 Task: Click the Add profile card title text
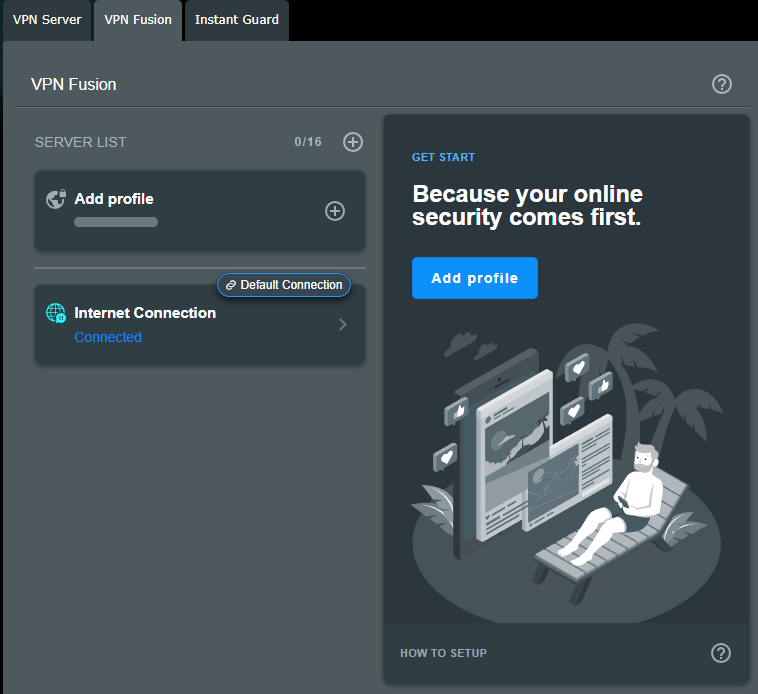[x=114, y=199]
